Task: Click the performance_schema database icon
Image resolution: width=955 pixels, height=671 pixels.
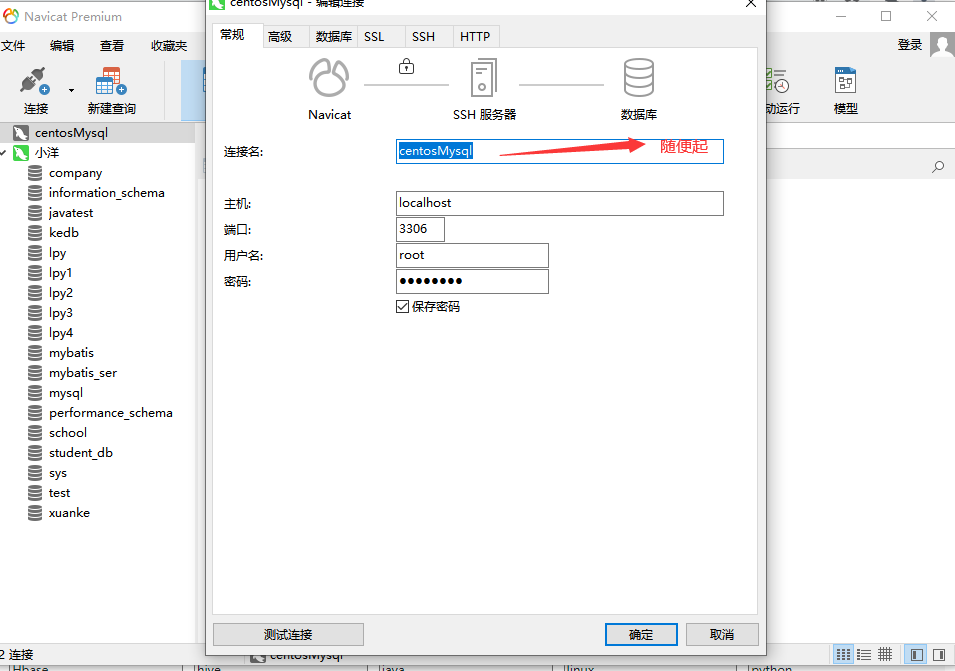Action: pos(35,413)
